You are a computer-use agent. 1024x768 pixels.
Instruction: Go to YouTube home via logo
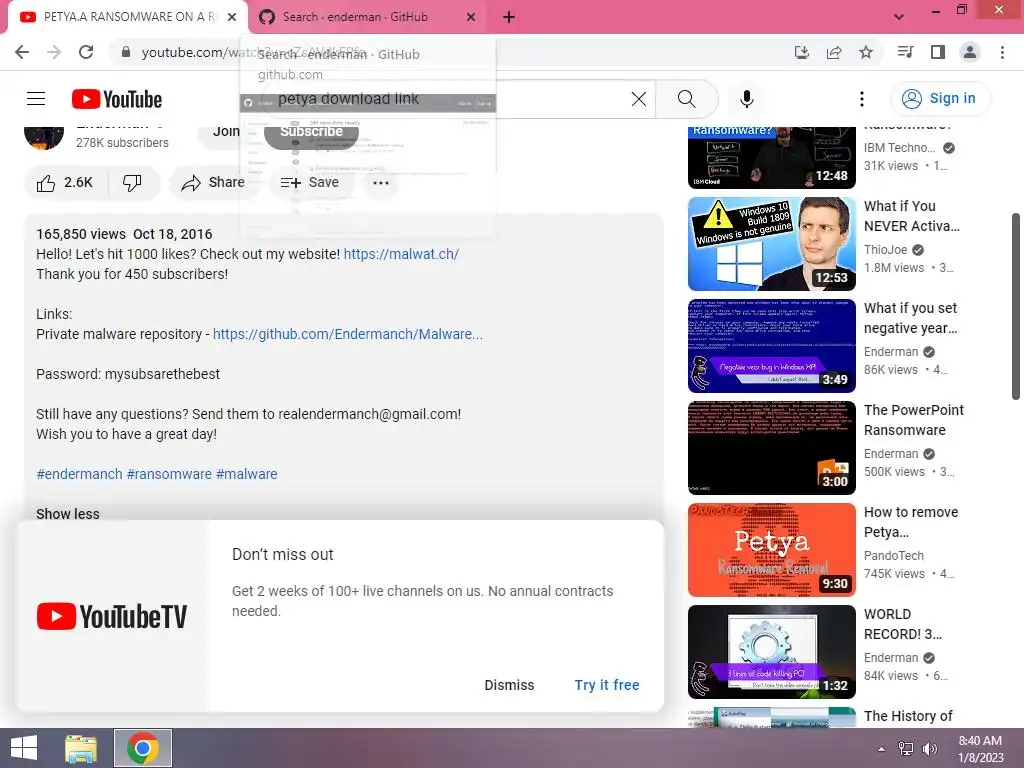tap(117, 99)
